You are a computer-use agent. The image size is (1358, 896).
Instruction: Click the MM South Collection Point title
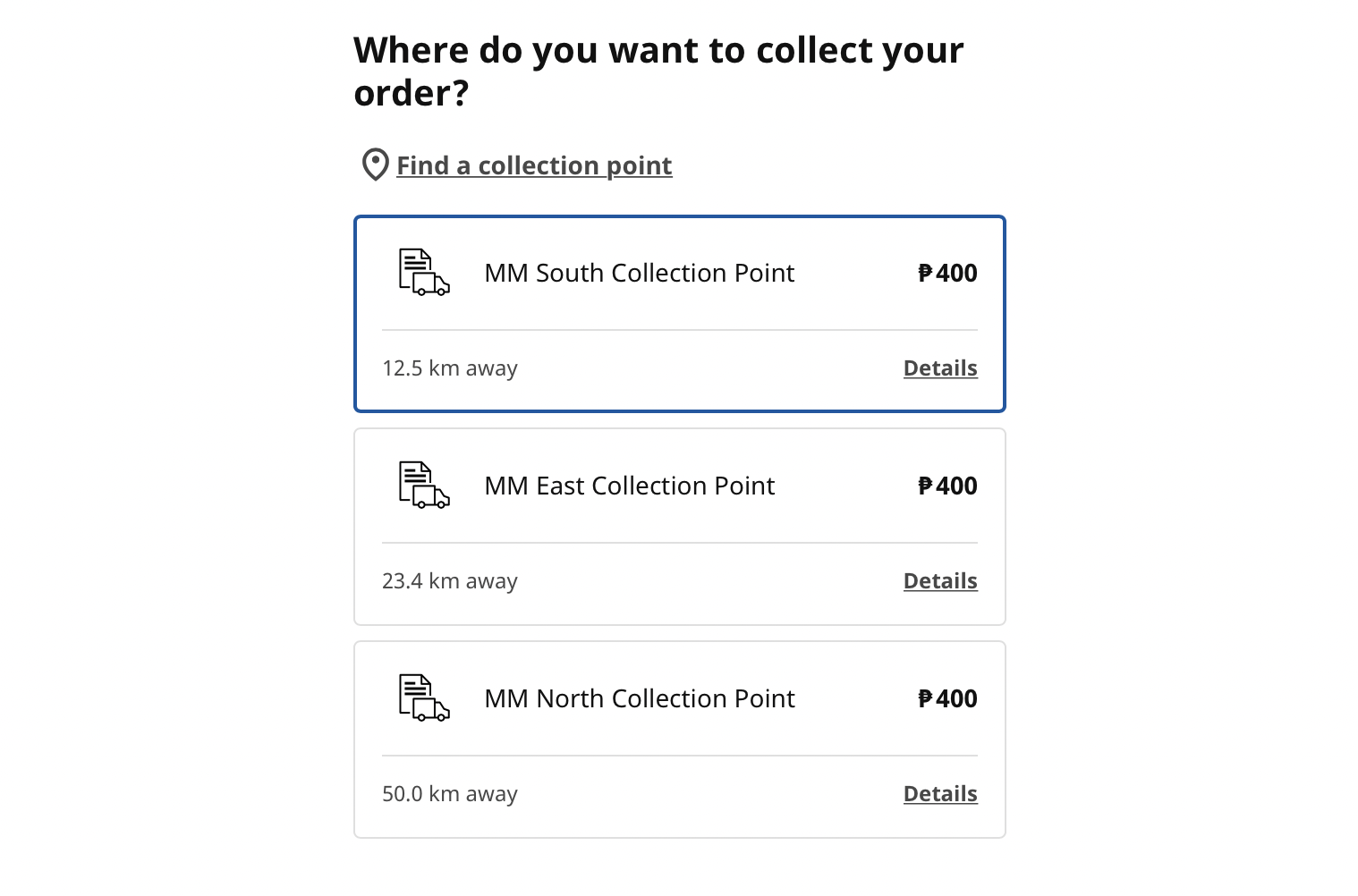(640, 273)
